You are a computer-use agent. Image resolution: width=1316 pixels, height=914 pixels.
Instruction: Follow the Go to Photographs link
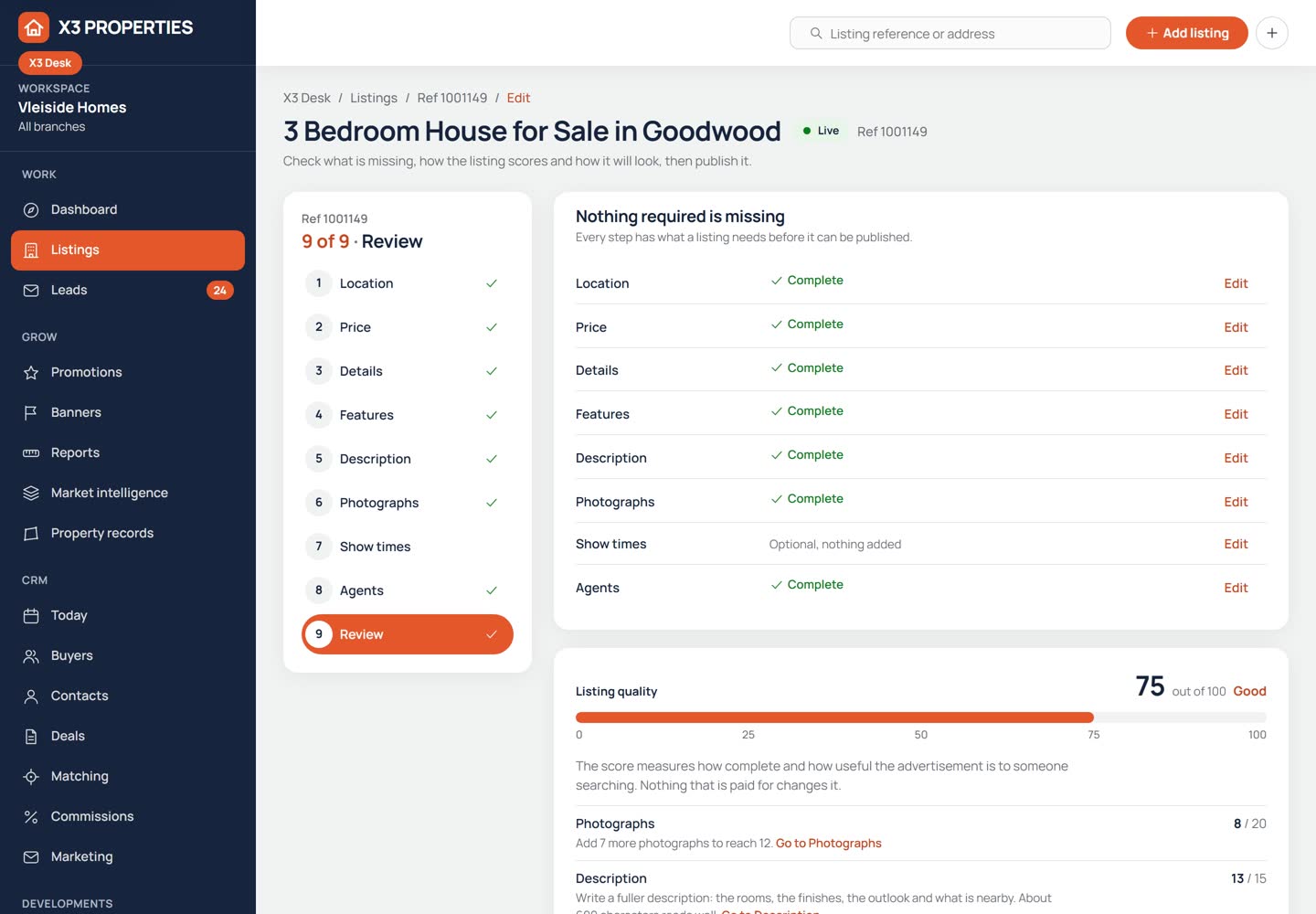(x=829, y=844)
